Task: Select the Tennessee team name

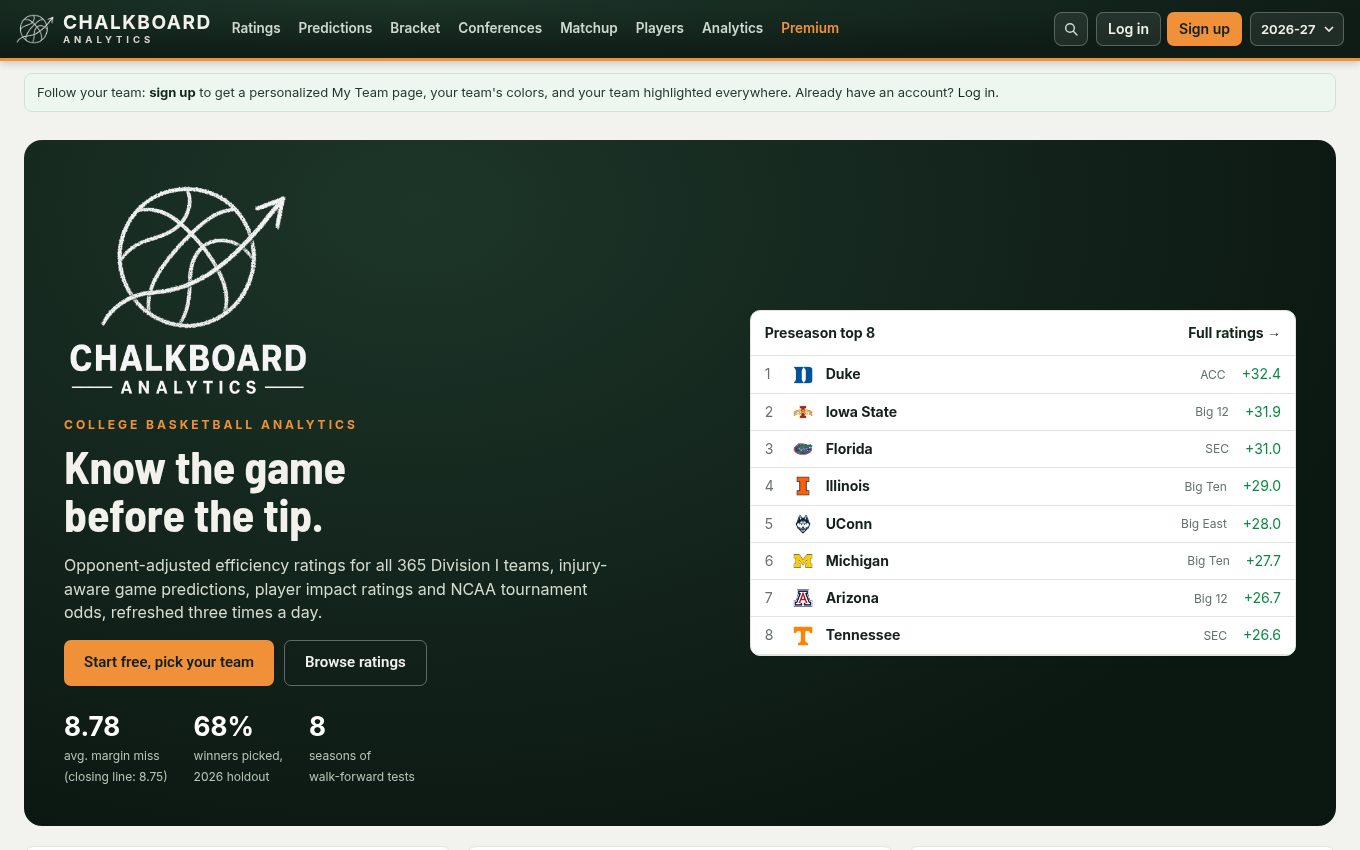Action: 863,635
